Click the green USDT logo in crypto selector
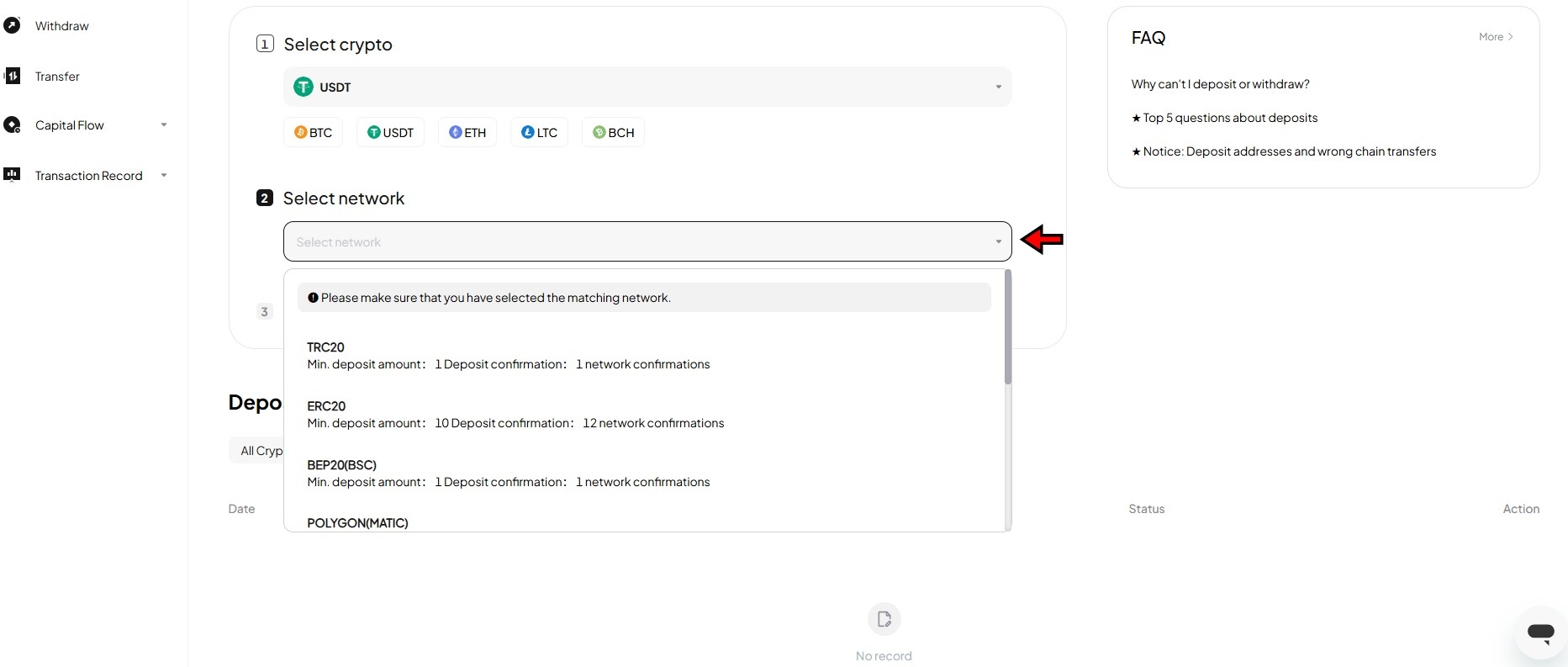The image size is (1568, 667). pyautogui.click(x=303, y=87)
